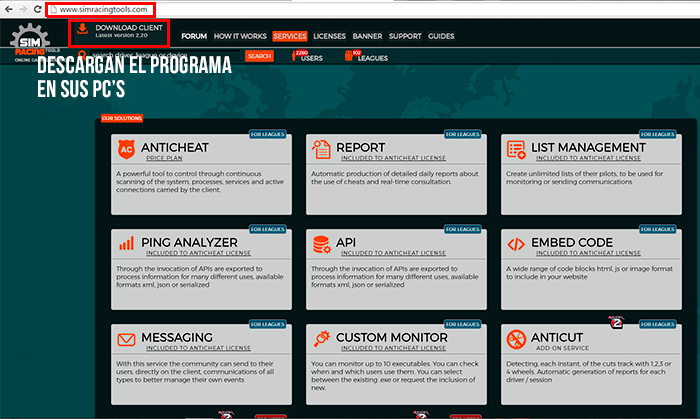Click the Anticut tools icon
700x419 pixels.
click(517, 337)
